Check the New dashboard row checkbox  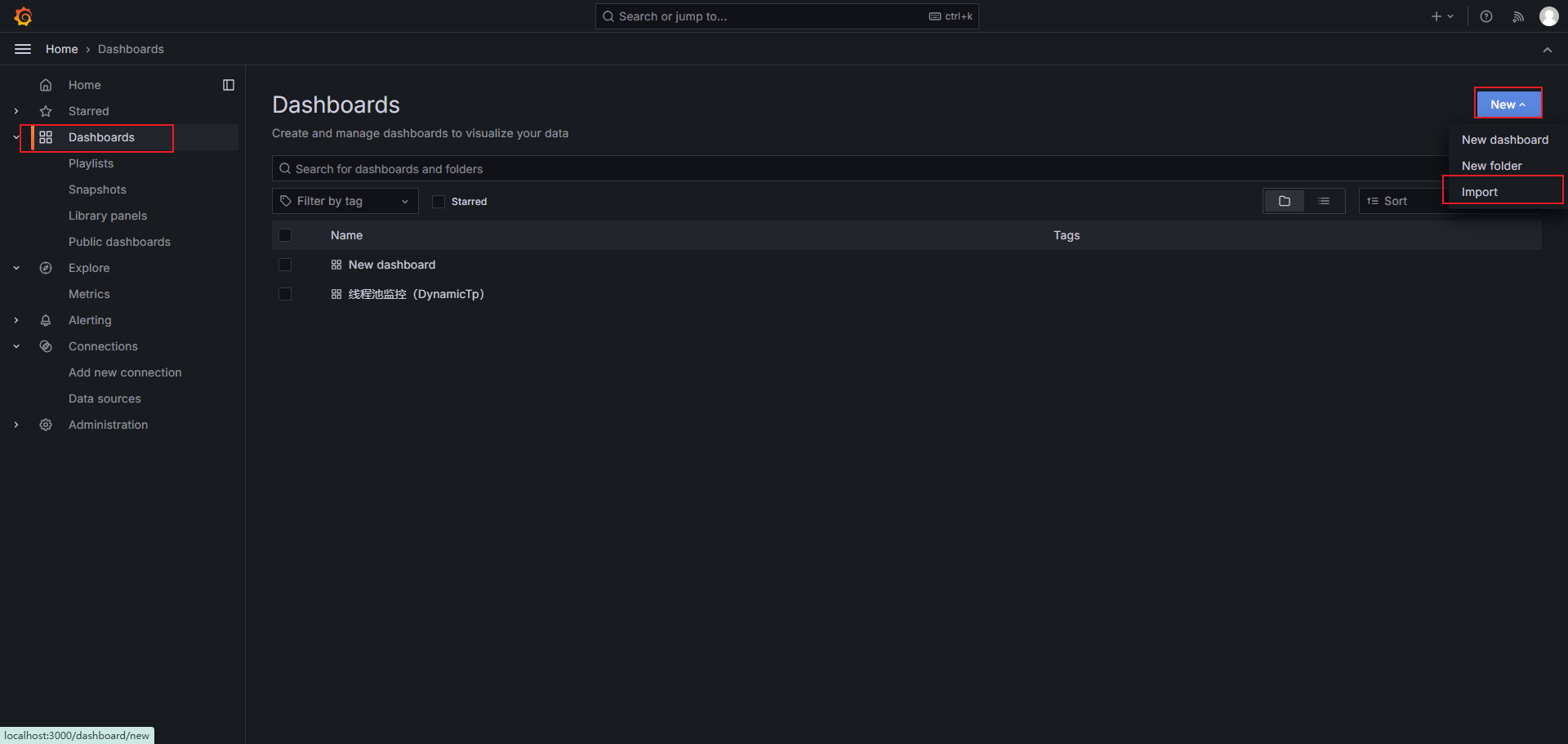point(285,265)
